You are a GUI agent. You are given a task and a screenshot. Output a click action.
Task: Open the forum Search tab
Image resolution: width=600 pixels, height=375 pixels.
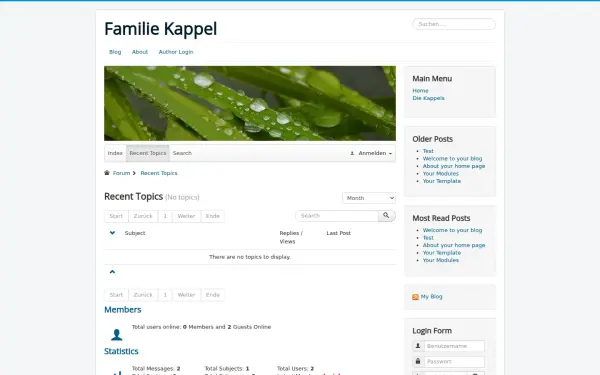[182, 153]
